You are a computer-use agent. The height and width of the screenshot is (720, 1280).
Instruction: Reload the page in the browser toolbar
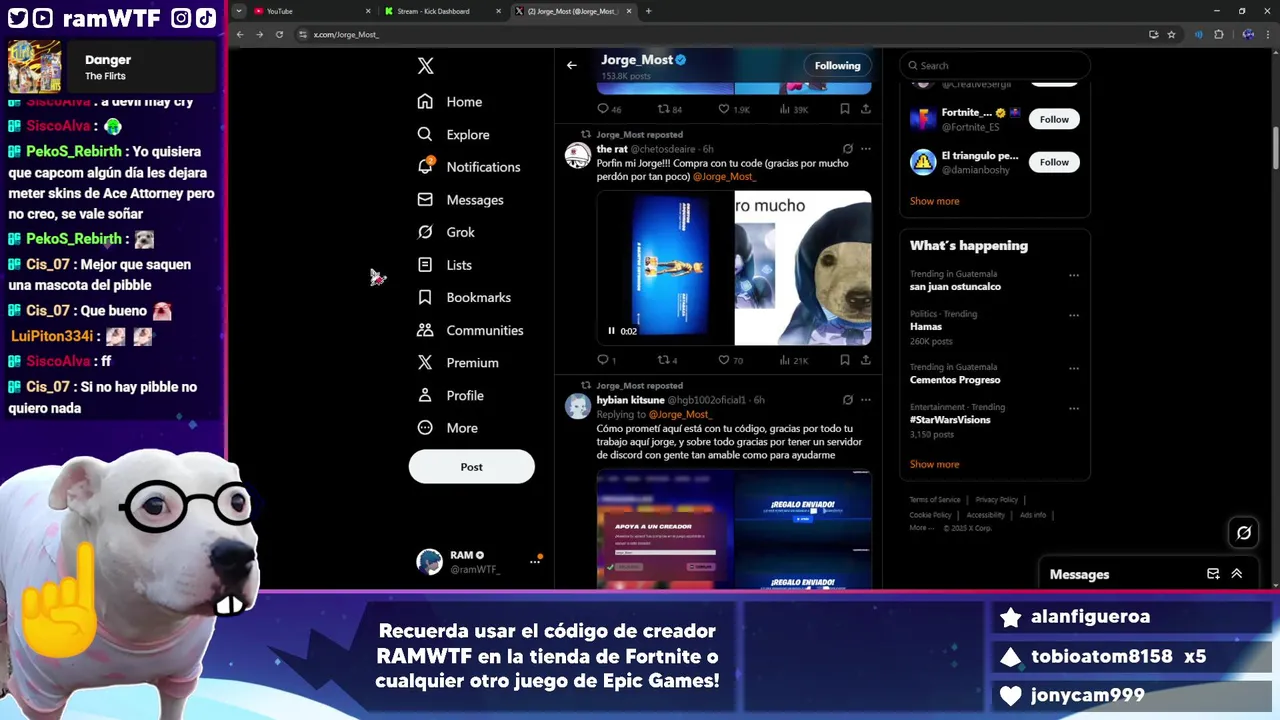point(279,34)
